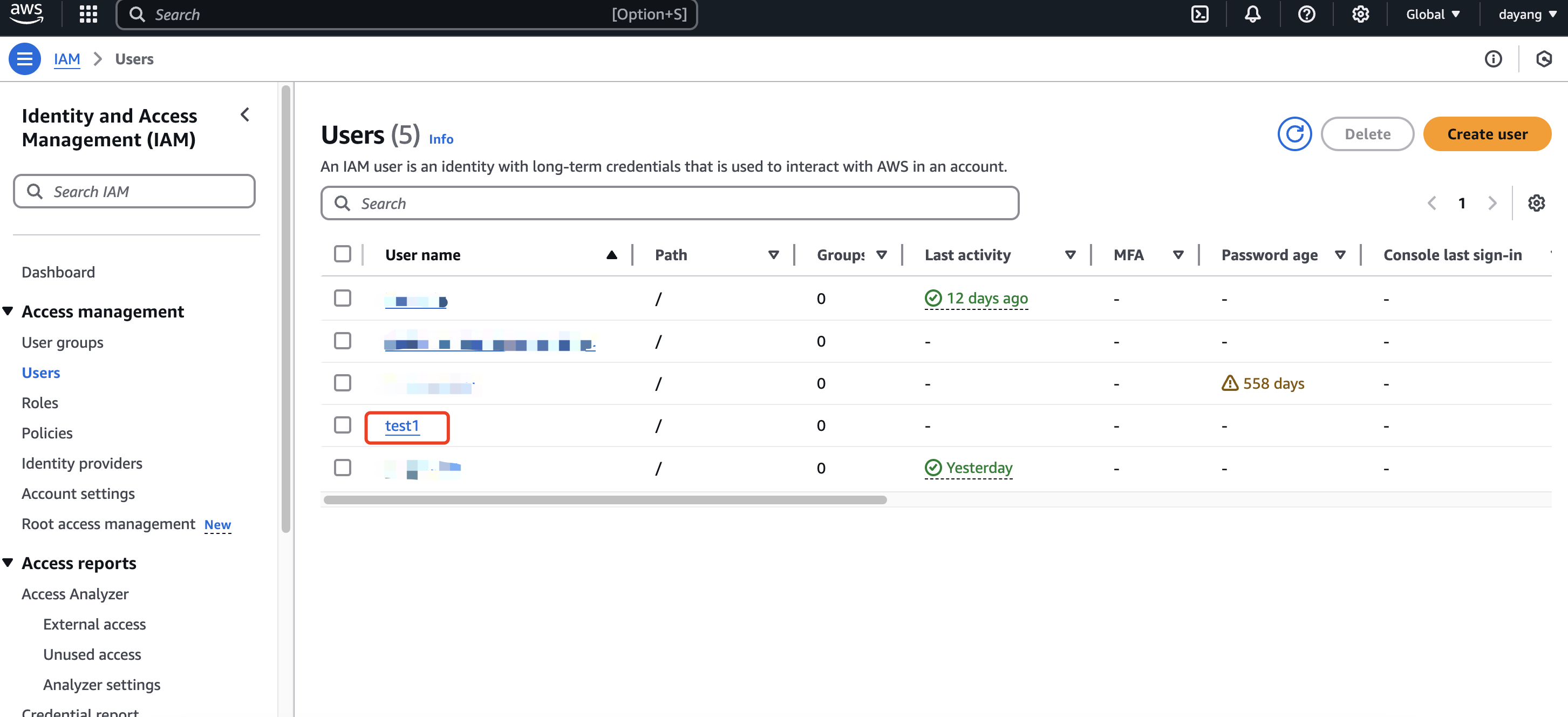This screenshot has height=717, width=1568.
Task: Open Policies in the sidebar
Action: 47,433
